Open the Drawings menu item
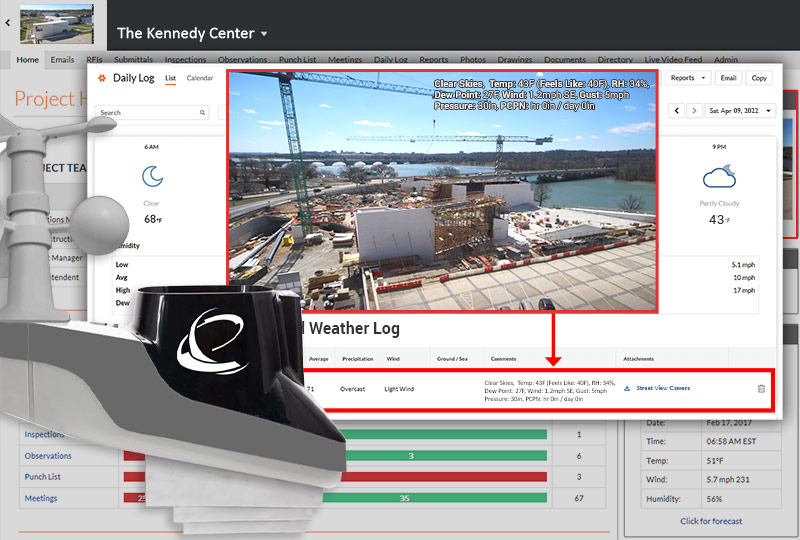 (x=515, y=60)
